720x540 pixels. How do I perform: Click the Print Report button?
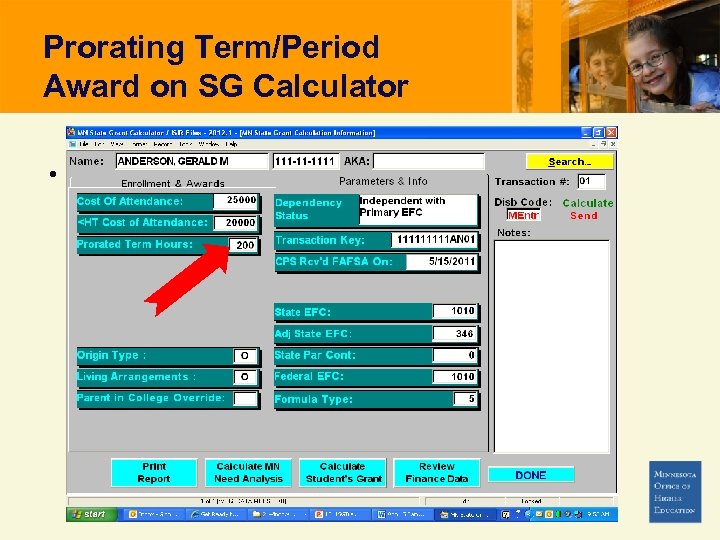154,472
